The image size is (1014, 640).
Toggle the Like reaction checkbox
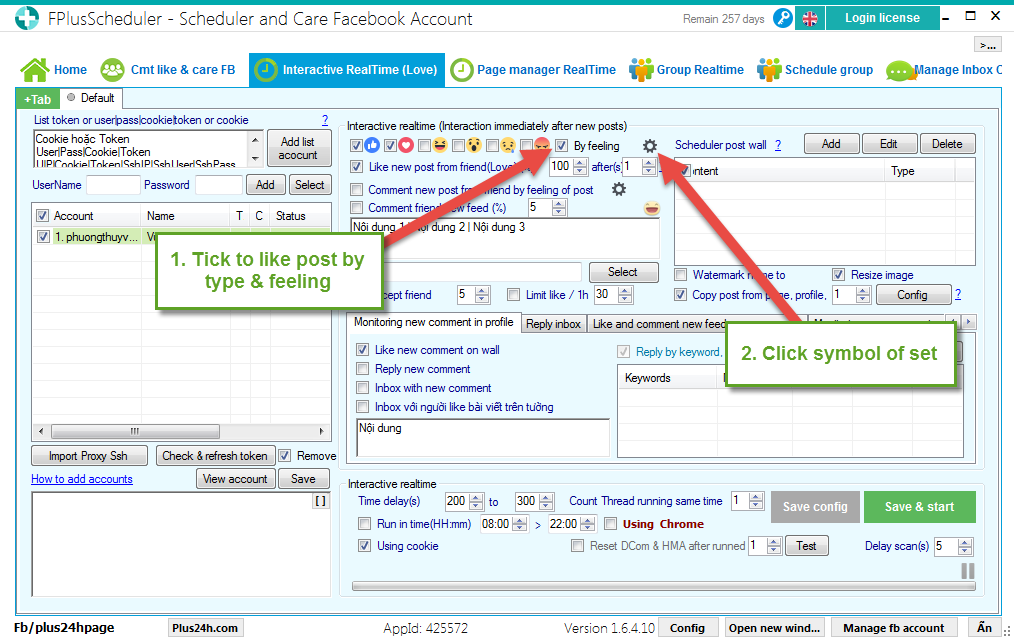[356, 145]
